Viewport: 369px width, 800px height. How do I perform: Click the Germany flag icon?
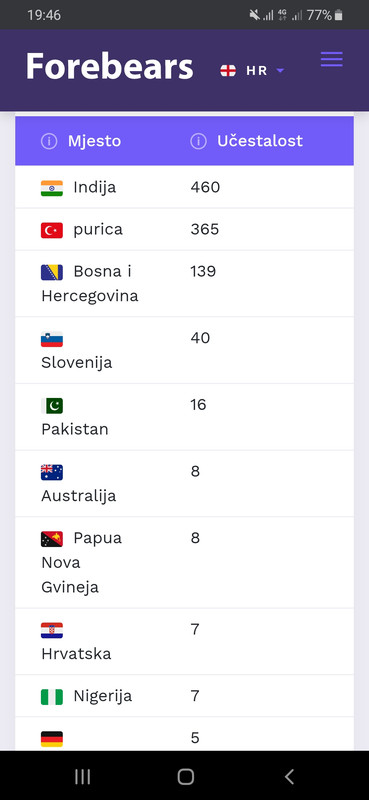52,739
